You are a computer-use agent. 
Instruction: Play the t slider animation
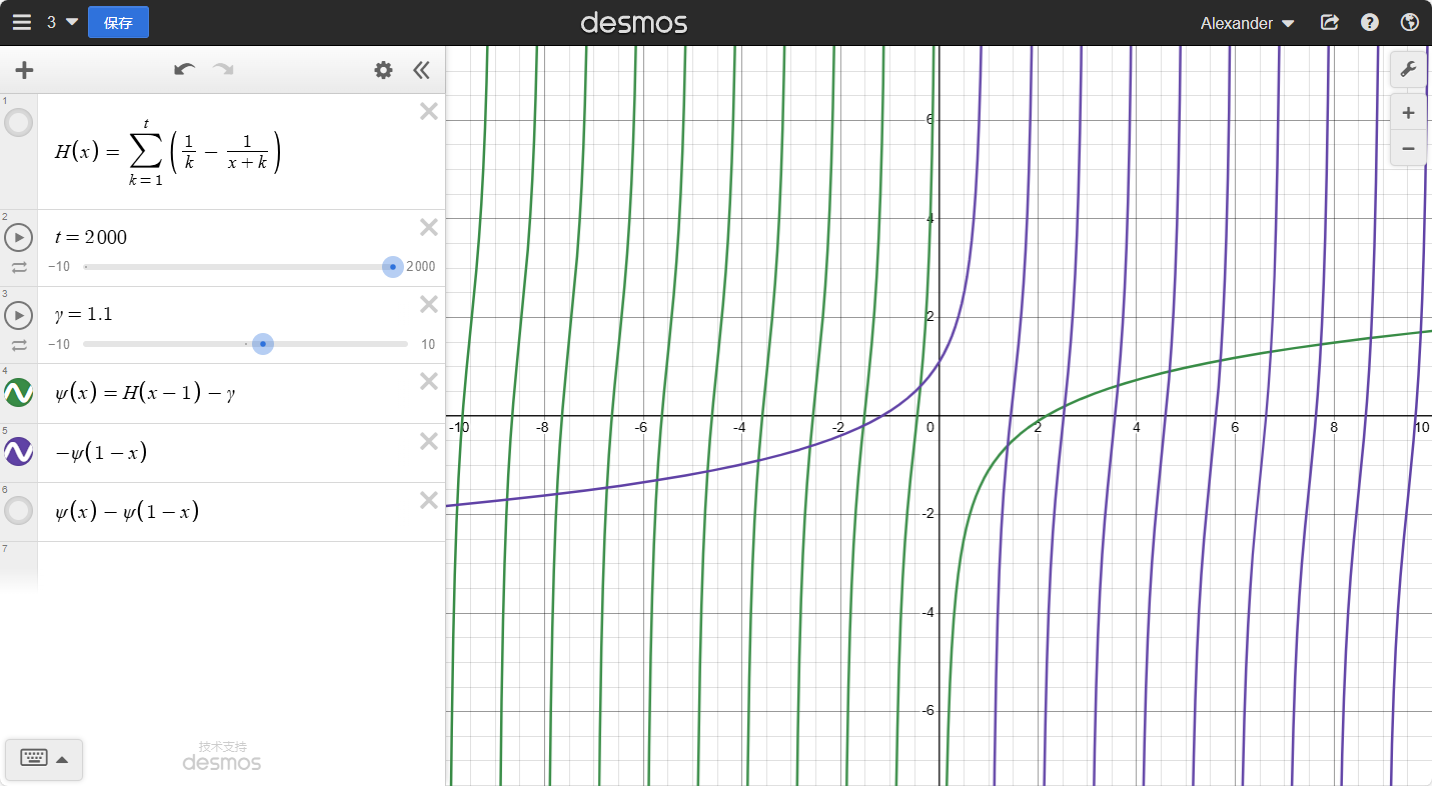click(x=18, y=238)
